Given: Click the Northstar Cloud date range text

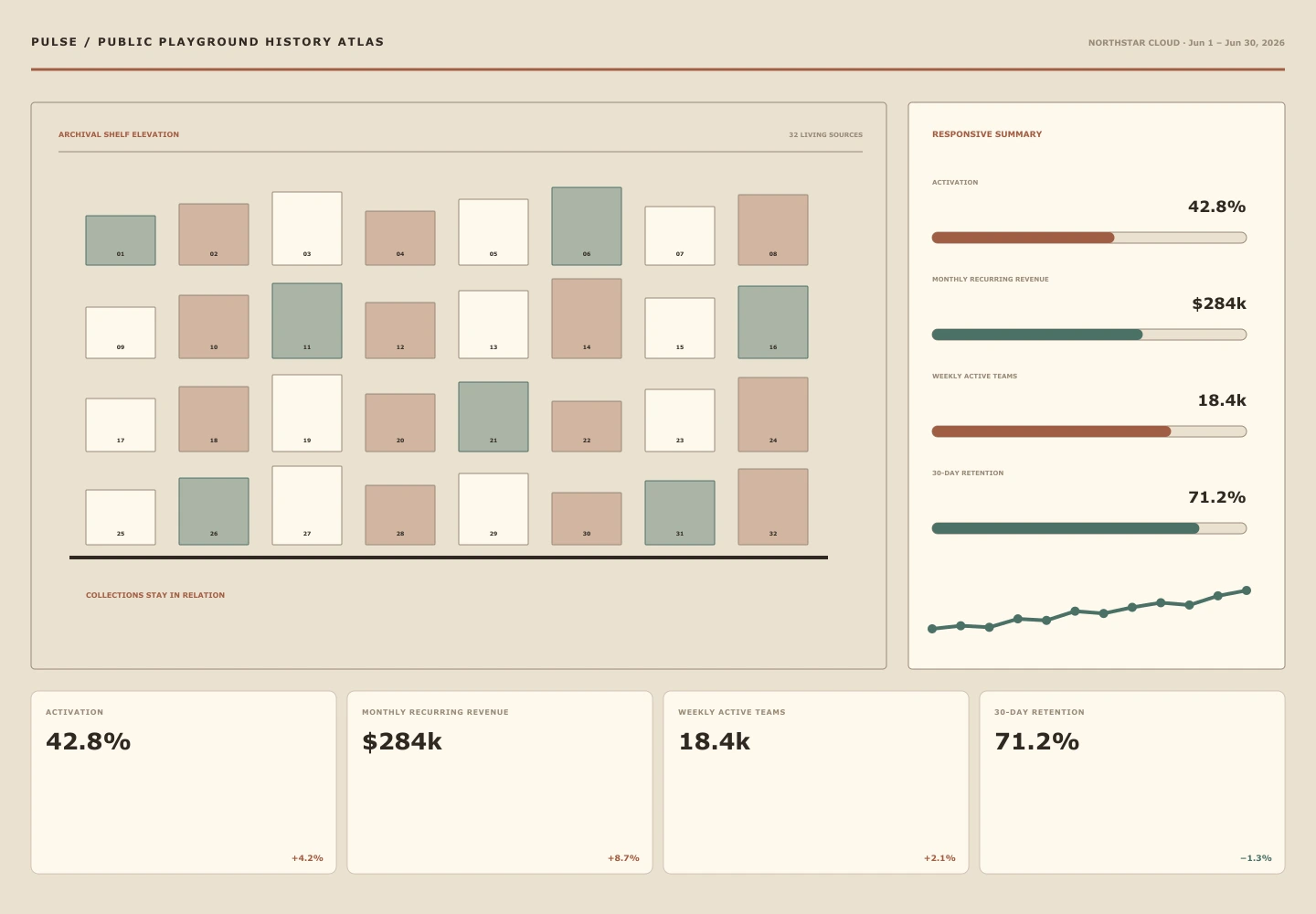Looking at the screenshot, I should coord(1186,43).
